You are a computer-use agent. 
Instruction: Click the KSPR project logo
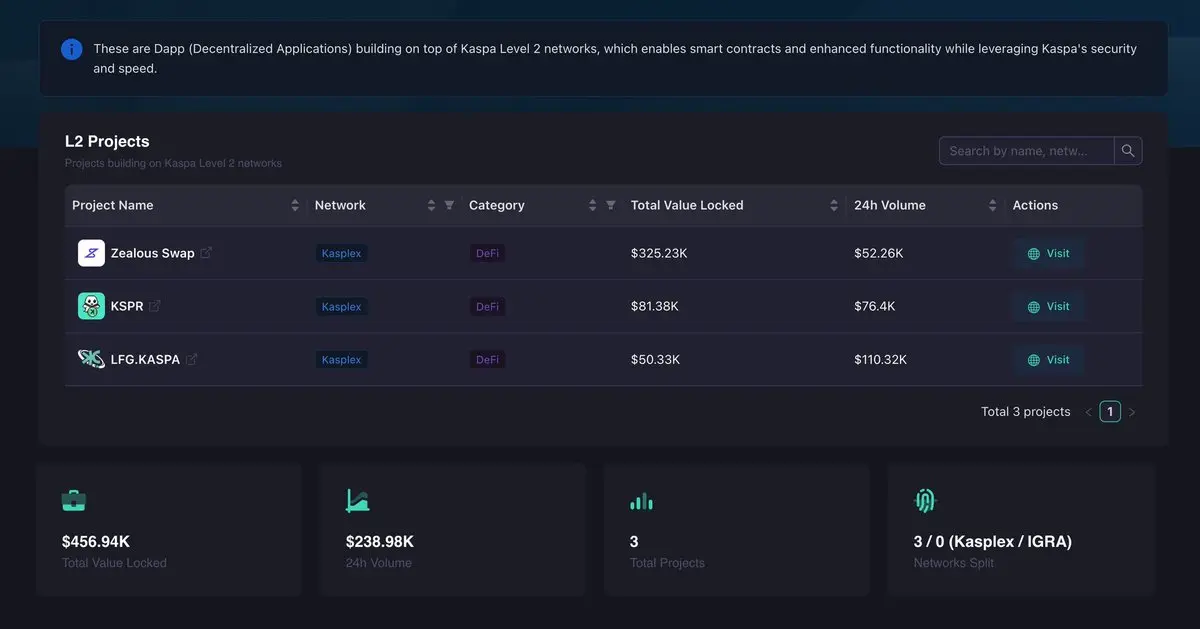[91, 306]
